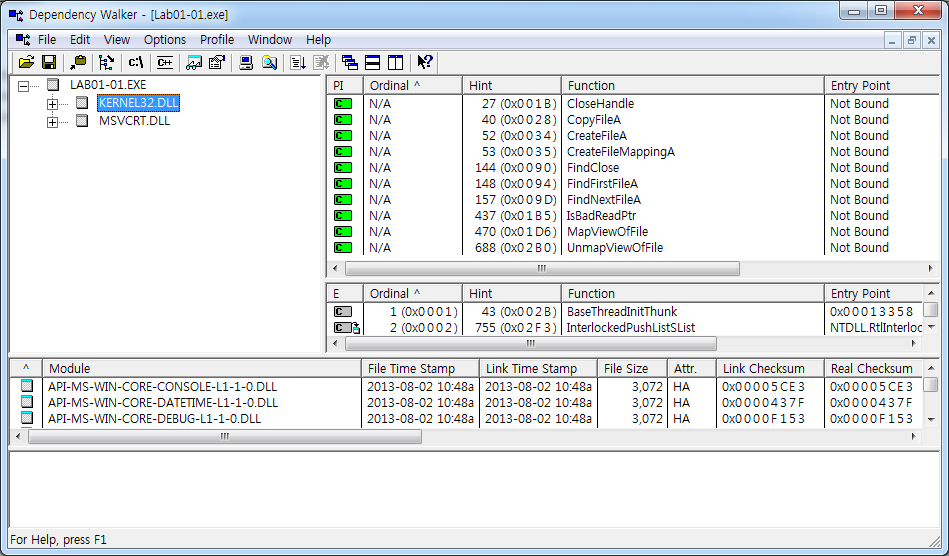Toggle the Auto Expand tree button
Viewport: 949px width, 556px height.
[106, 62]
